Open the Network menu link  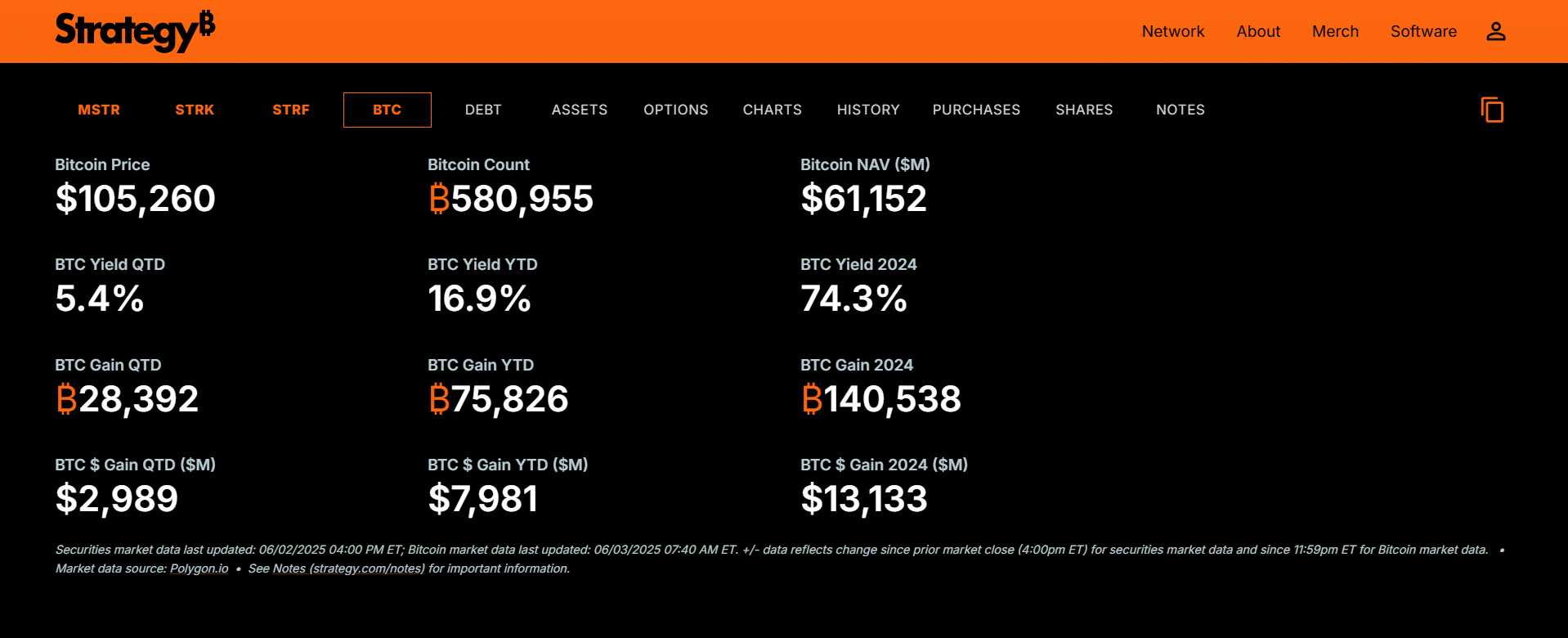click(x=1173, y=31)
